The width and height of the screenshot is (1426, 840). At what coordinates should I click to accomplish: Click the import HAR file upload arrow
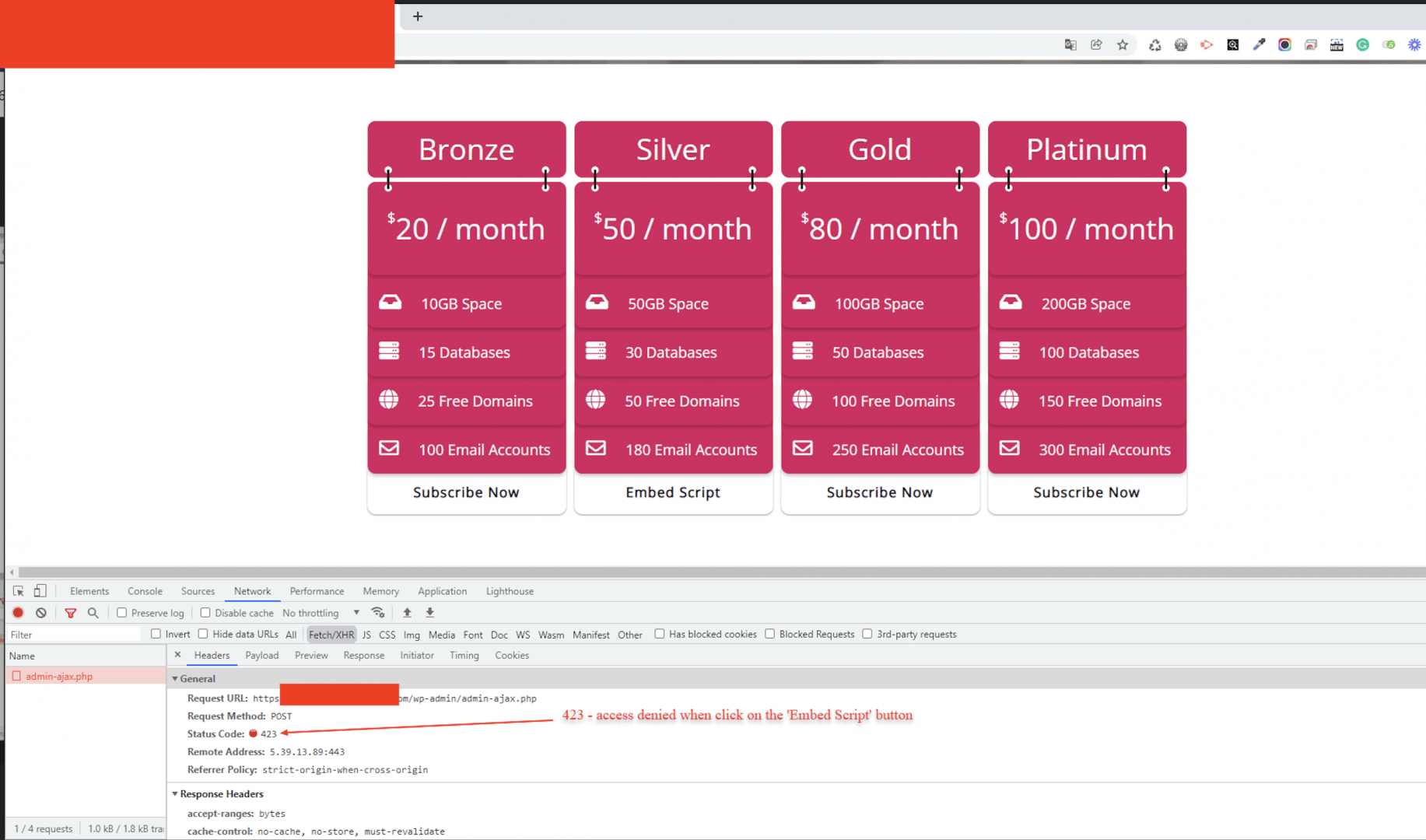click(407, 613)
